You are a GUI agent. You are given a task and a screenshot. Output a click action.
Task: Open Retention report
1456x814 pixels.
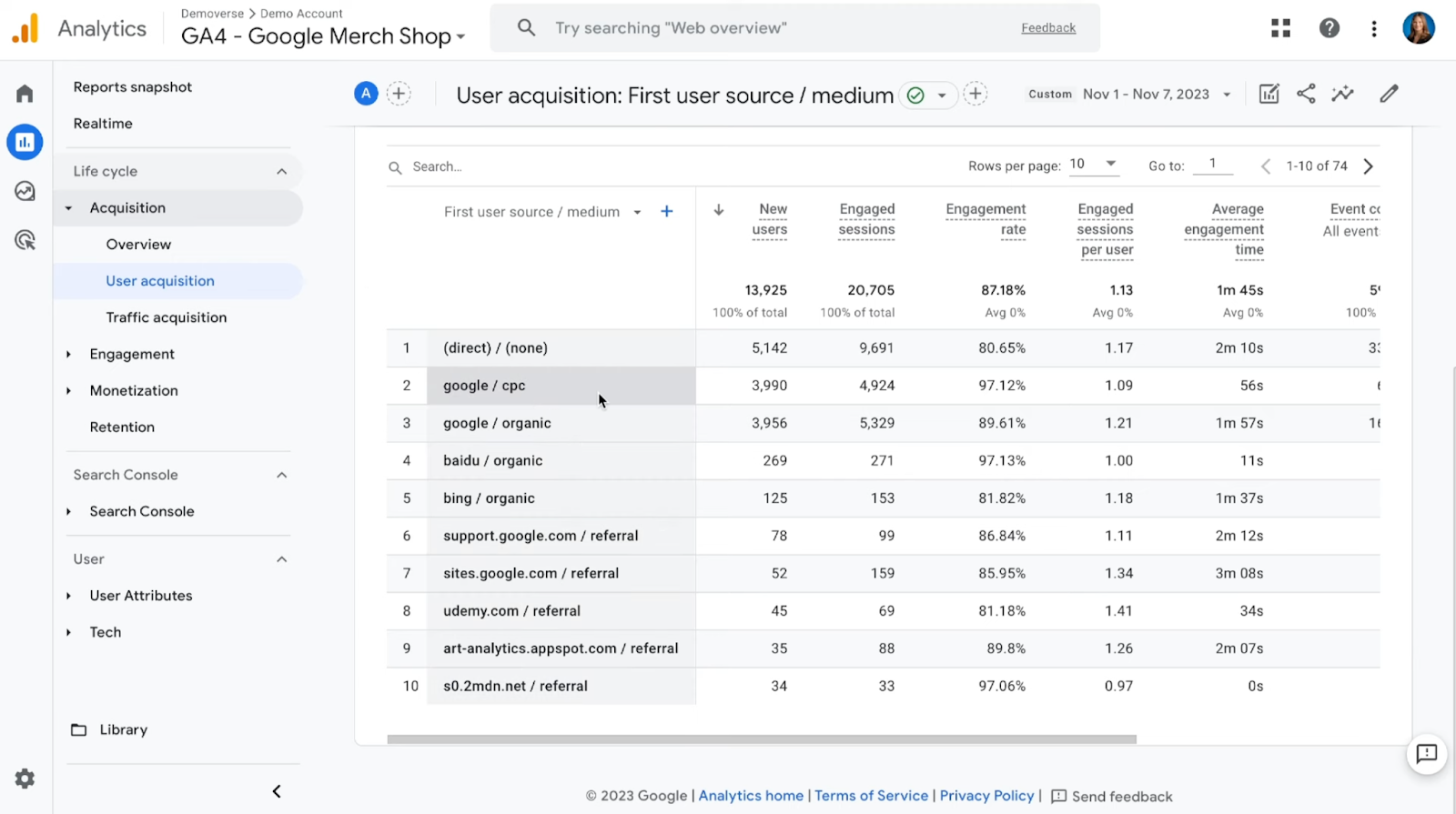coord(122,427)
